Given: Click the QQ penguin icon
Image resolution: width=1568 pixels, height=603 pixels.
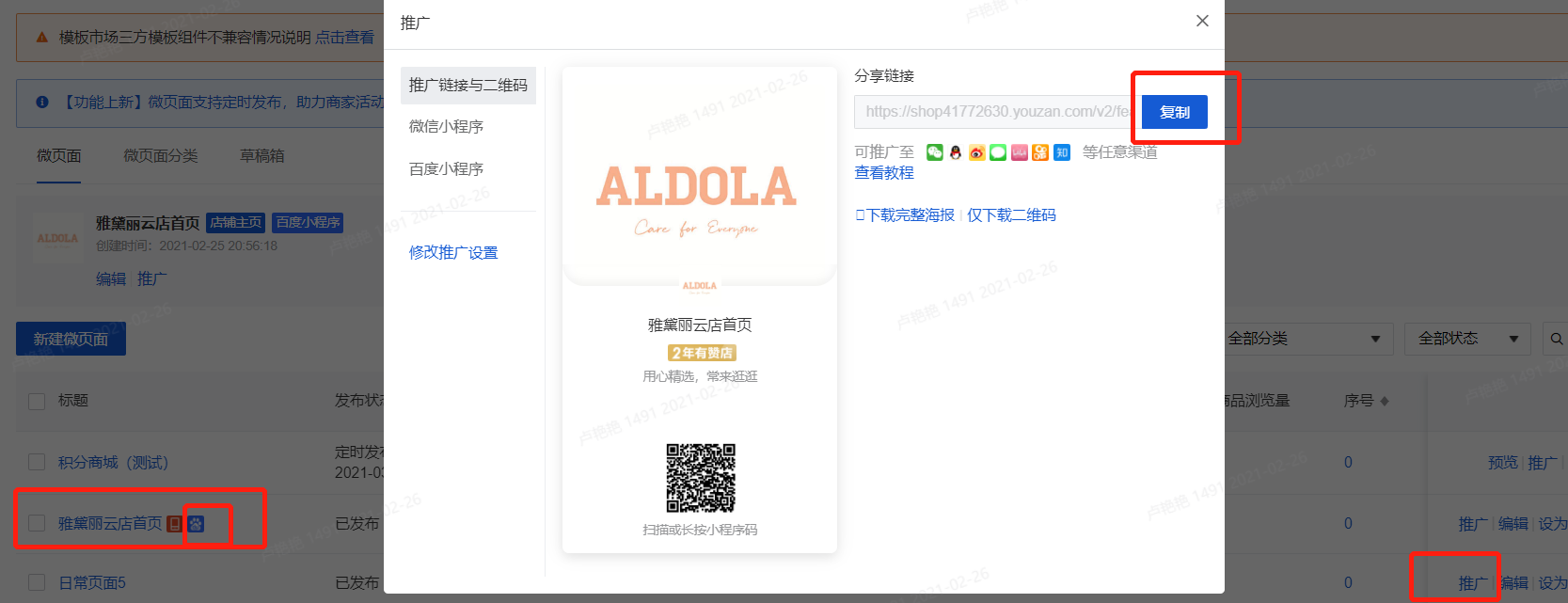Looking at the screenshot, I should pos(956,152).
